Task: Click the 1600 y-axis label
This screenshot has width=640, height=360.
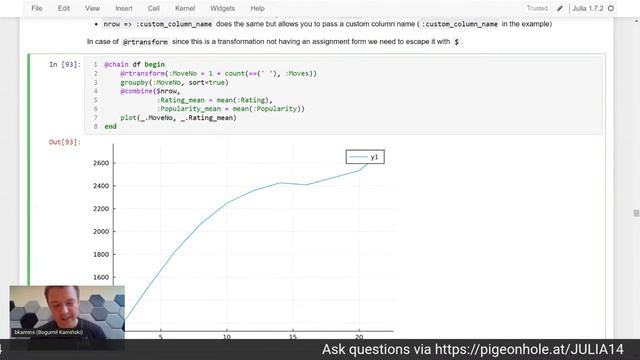Action: (101, 277)
